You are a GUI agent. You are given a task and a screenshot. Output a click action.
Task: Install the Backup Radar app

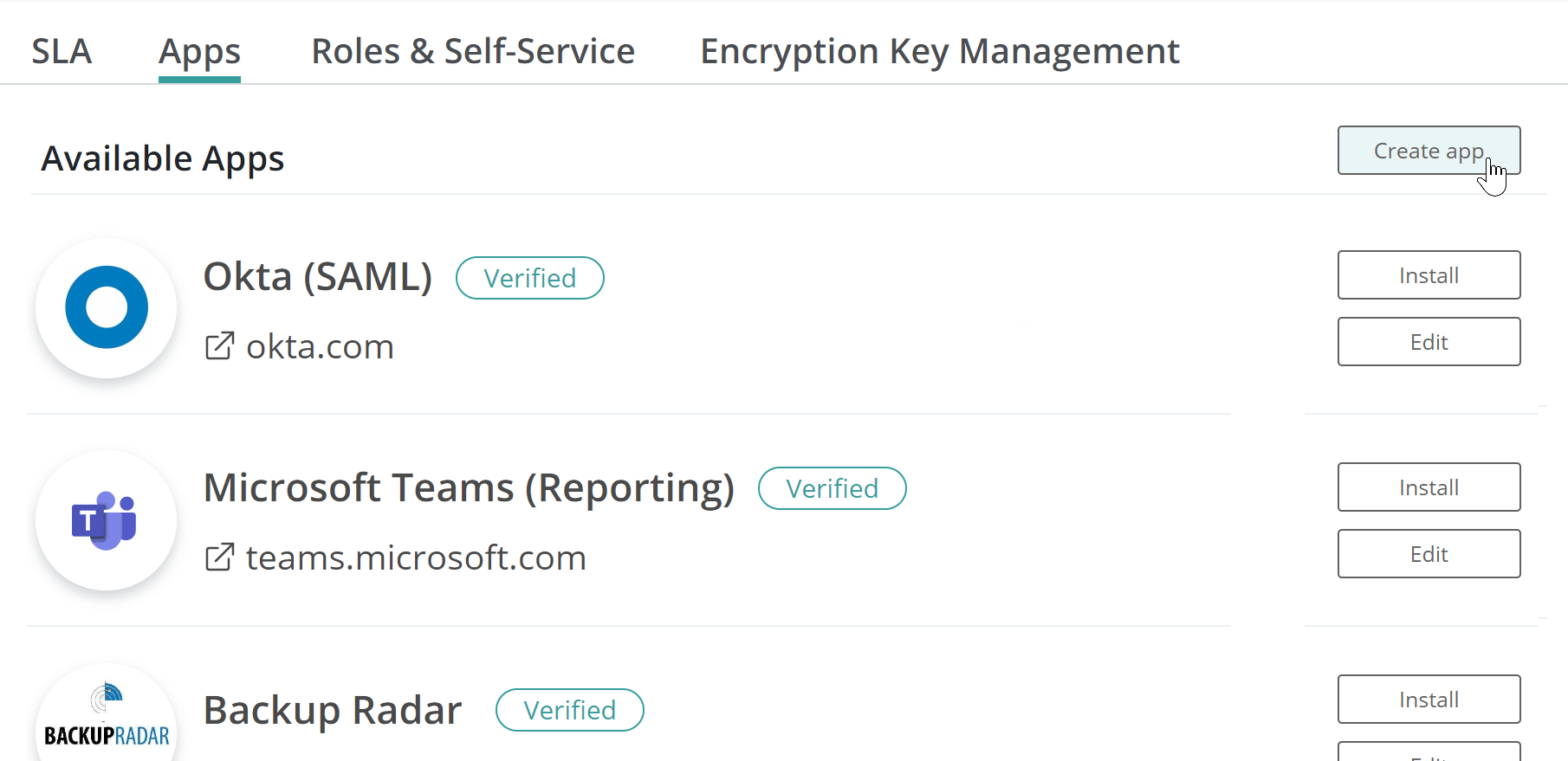pyautogui.click(x=1429, y=700)
